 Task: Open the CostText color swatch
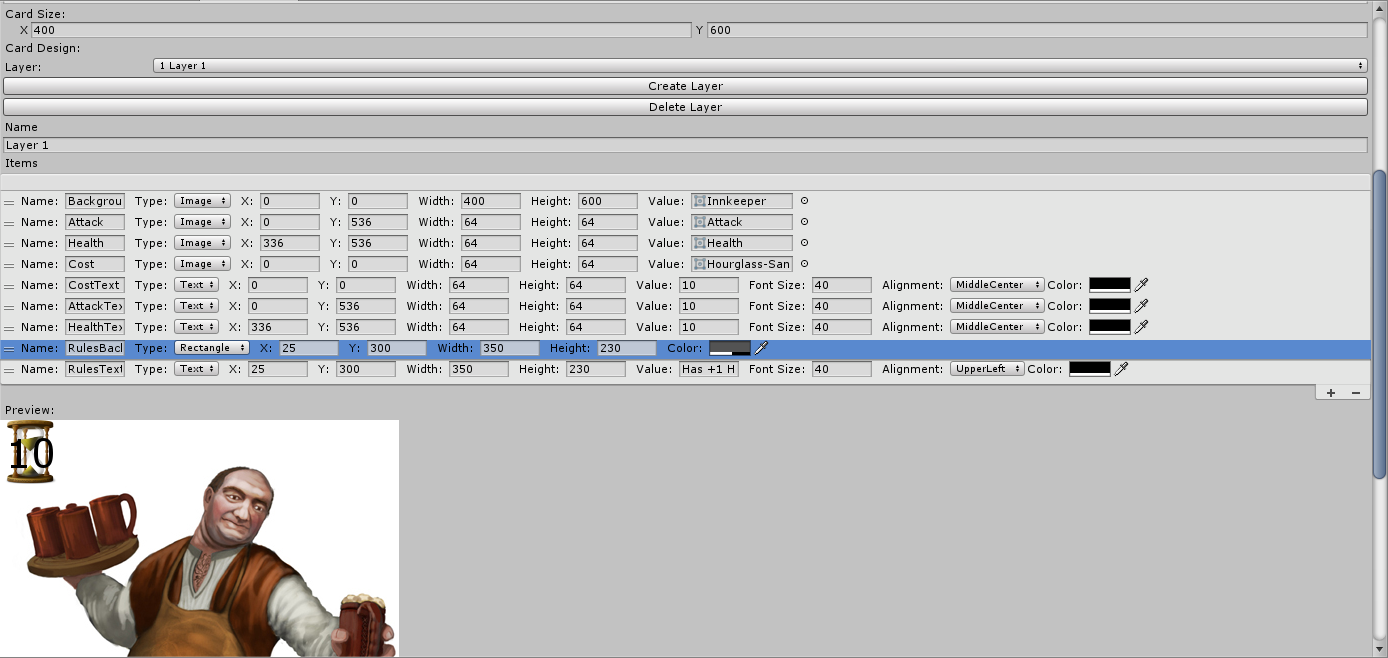pyautogui.click(x=1110, y=285)
